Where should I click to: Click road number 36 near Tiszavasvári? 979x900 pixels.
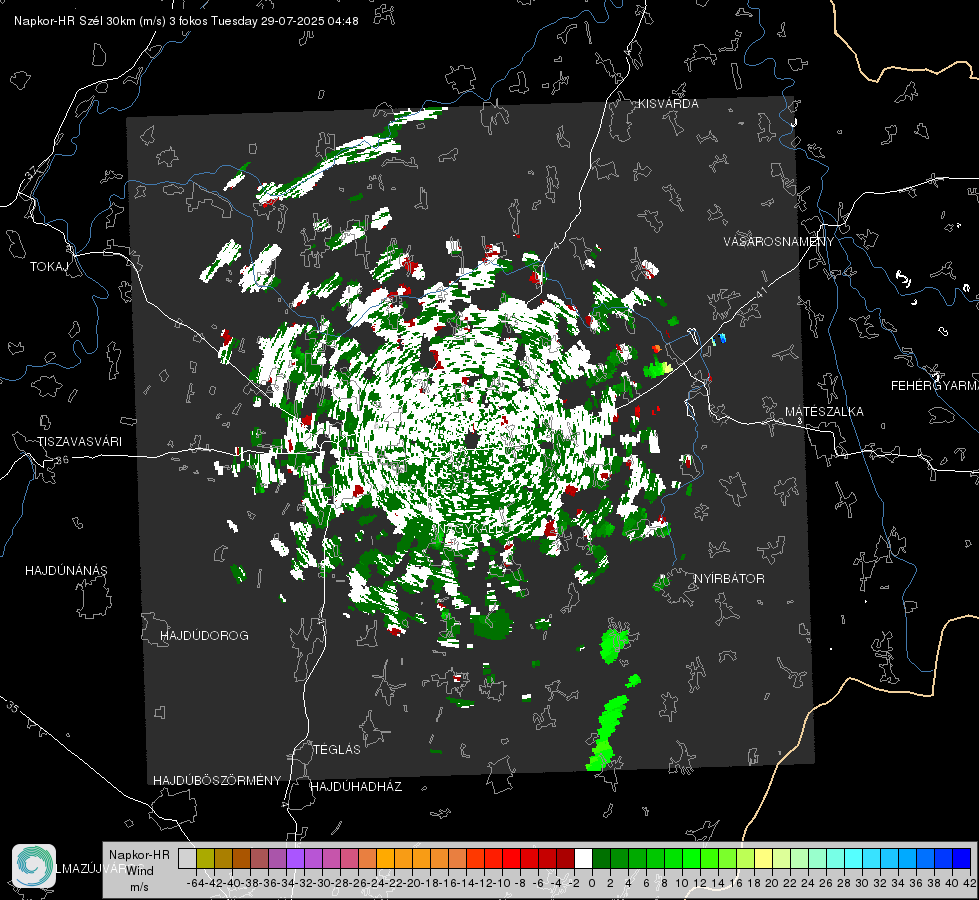(x=62, y=460)
